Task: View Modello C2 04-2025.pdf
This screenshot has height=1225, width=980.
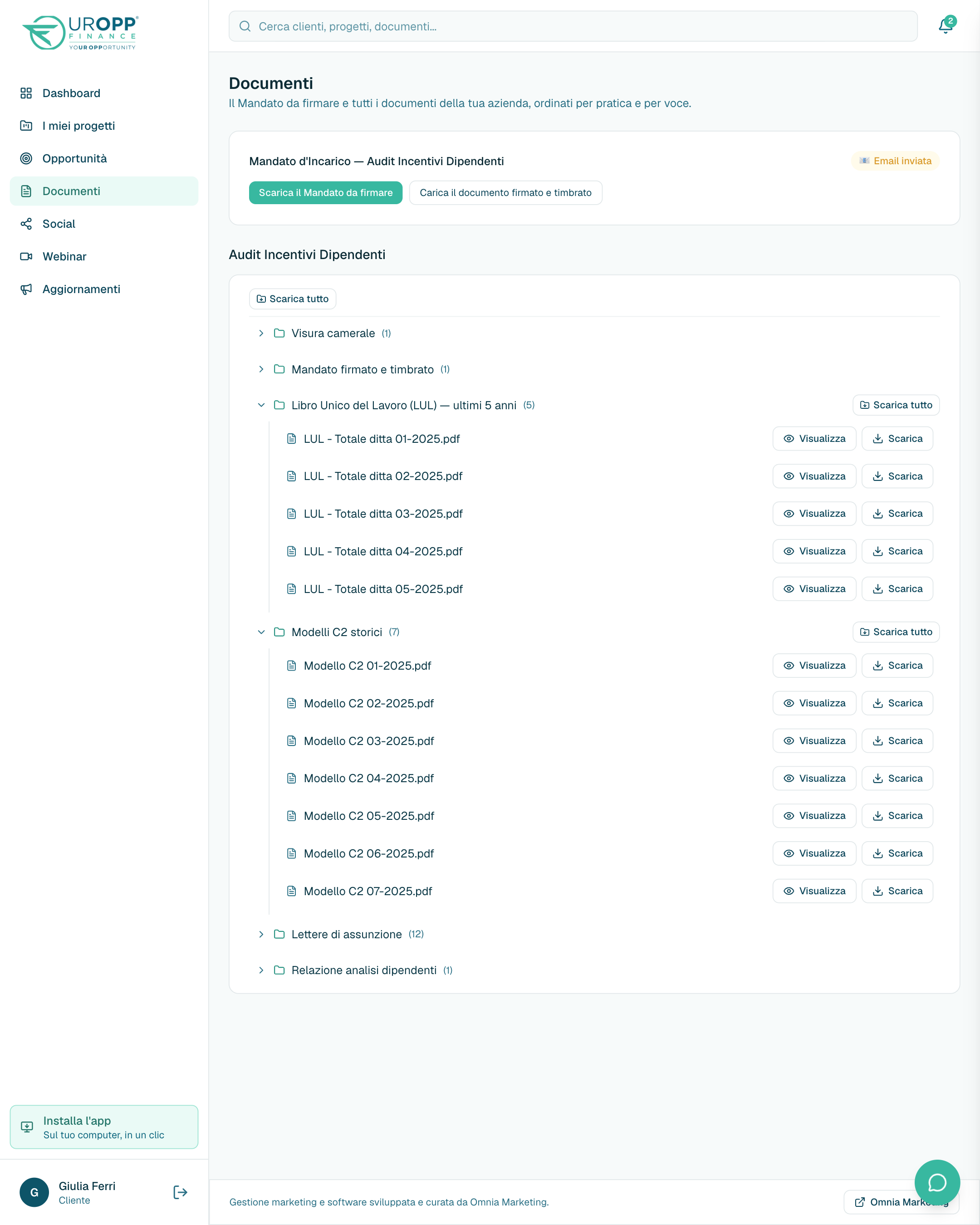Action: point(814,779)
